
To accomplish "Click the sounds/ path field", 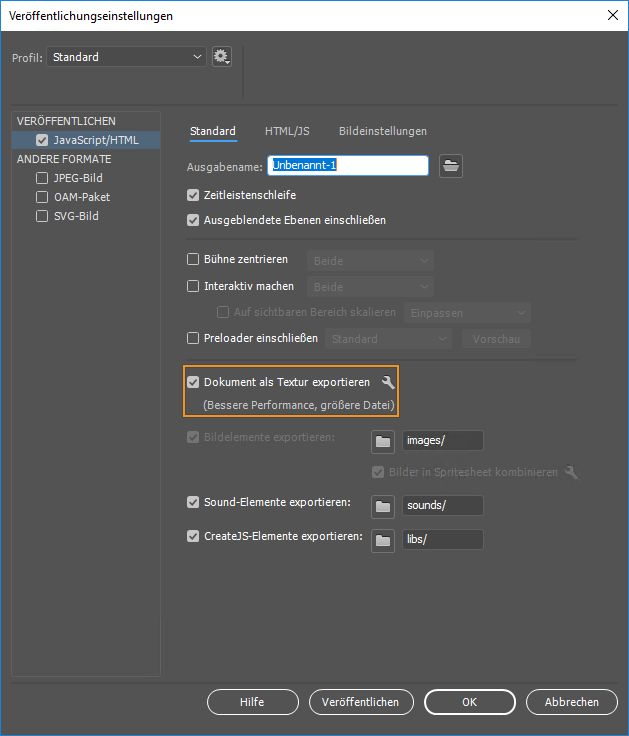I will coord(442,506).
